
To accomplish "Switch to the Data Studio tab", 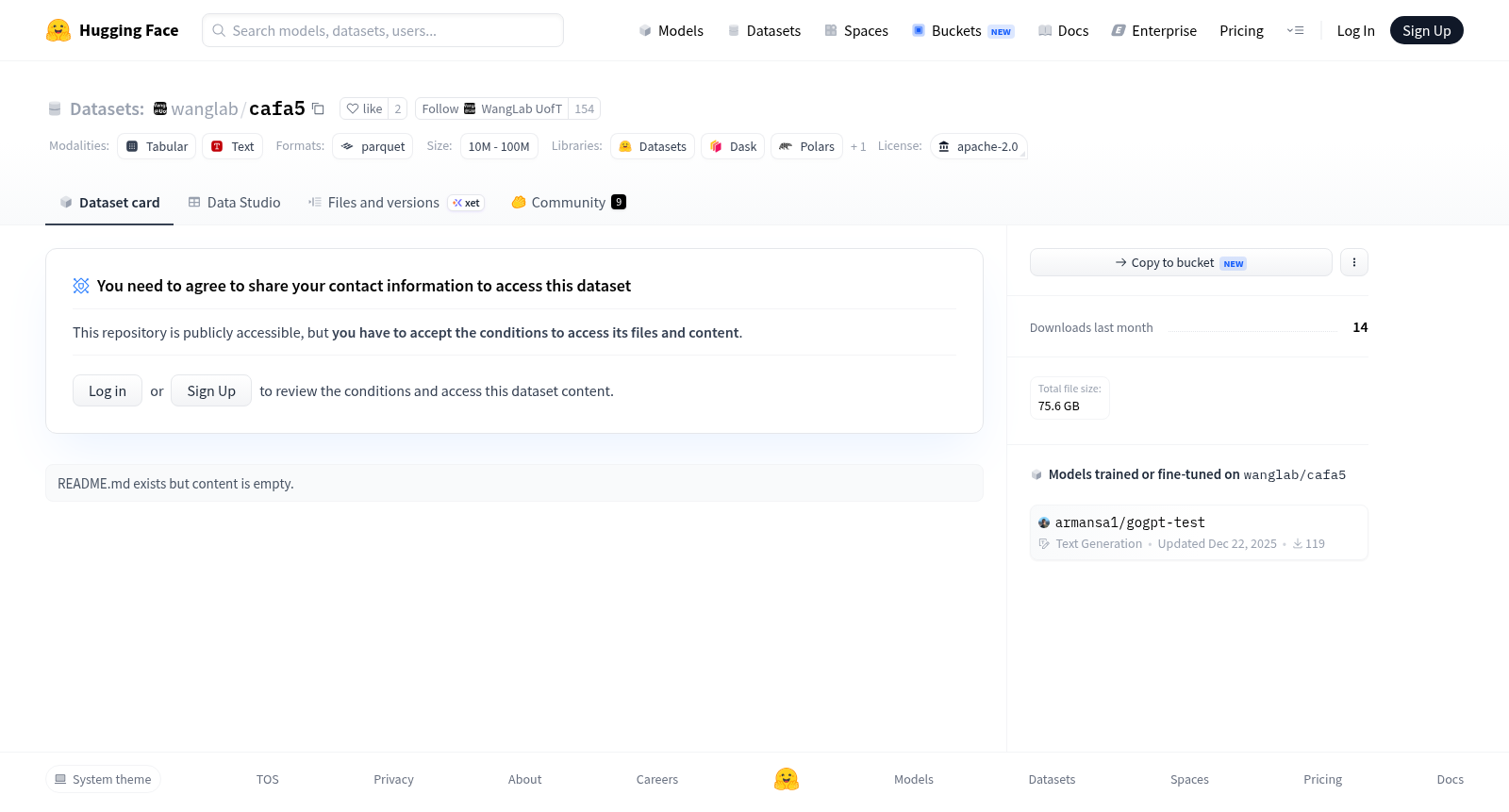I will [x=234, y=203].
